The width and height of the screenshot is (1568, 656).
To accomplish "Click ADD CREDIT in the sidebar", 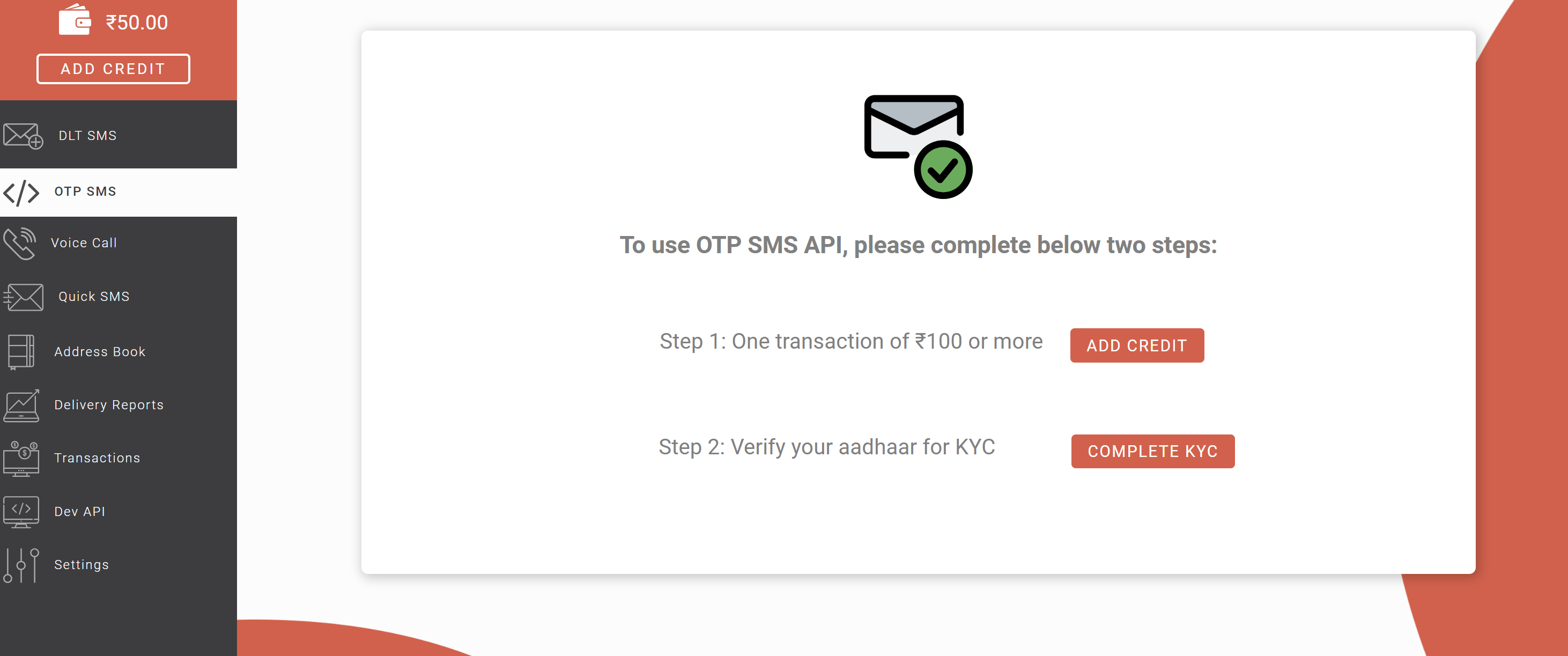I will coord(113,69).
